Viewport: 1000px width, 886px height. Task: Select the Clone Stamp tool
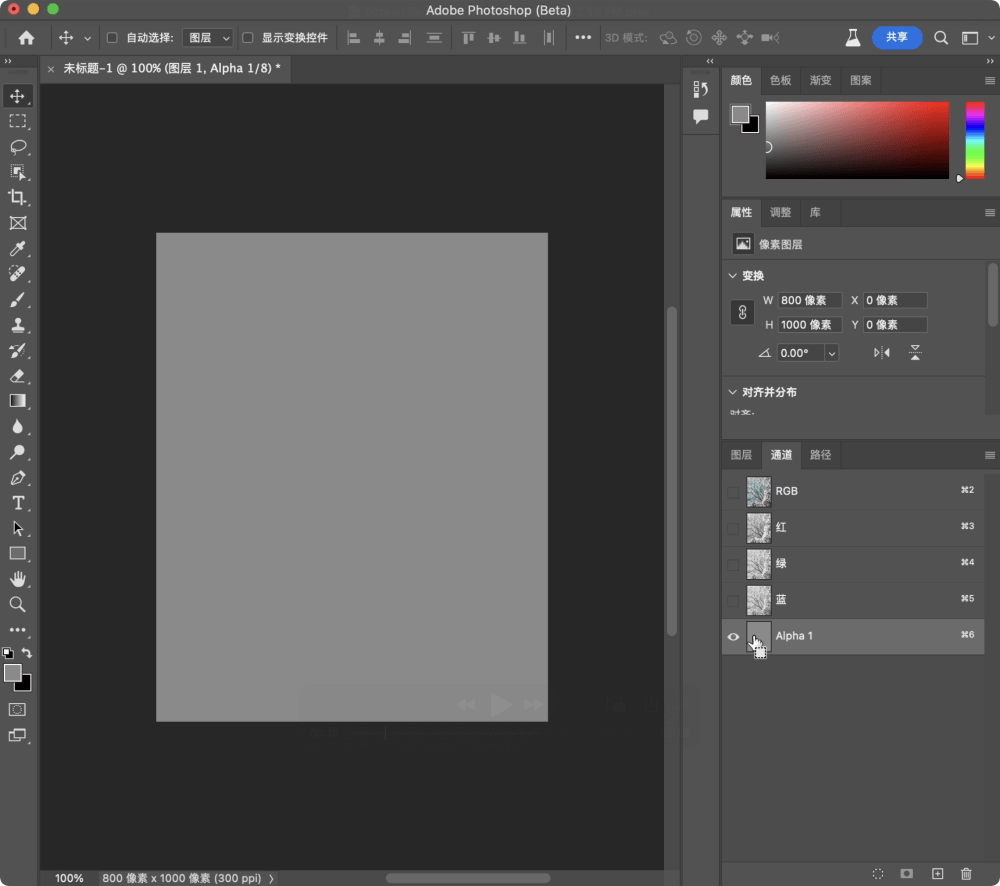(x=20, y=324)
